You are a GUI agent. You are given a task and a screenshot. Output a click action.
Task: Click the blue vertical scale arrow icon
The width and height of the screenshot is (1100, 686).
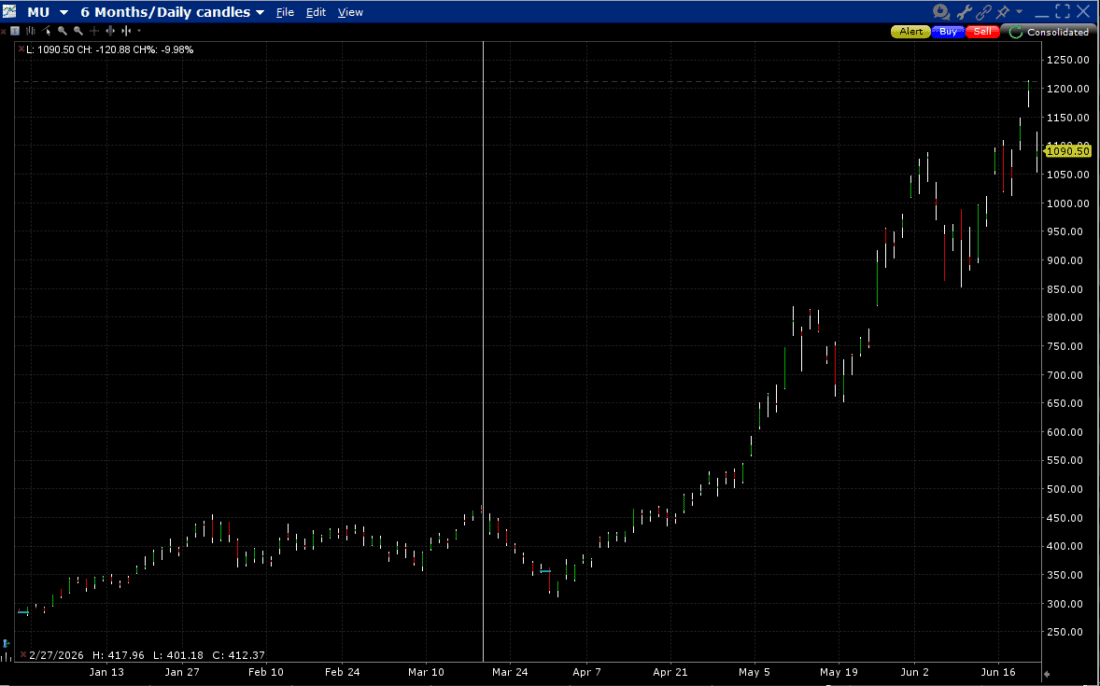(x=6, y=643)
